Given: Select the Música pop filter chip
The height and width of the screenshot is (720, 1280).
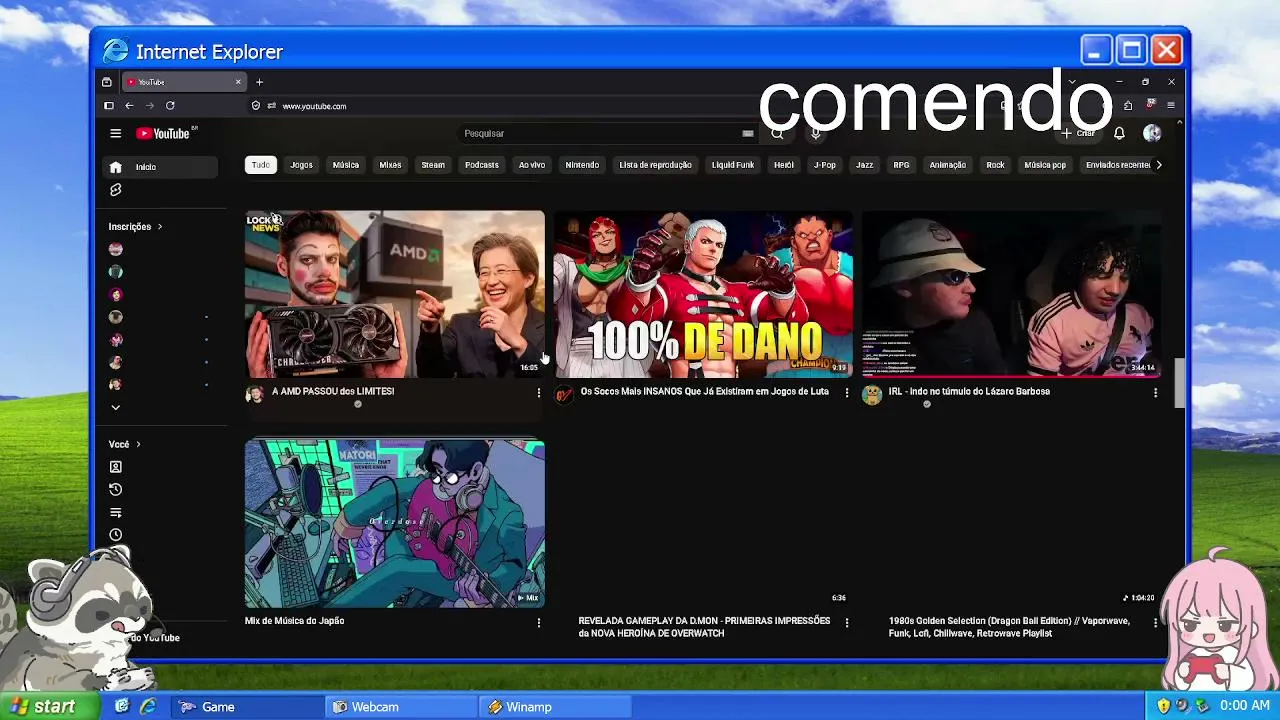Looking at the screenshot, I should click(1045, 165).
